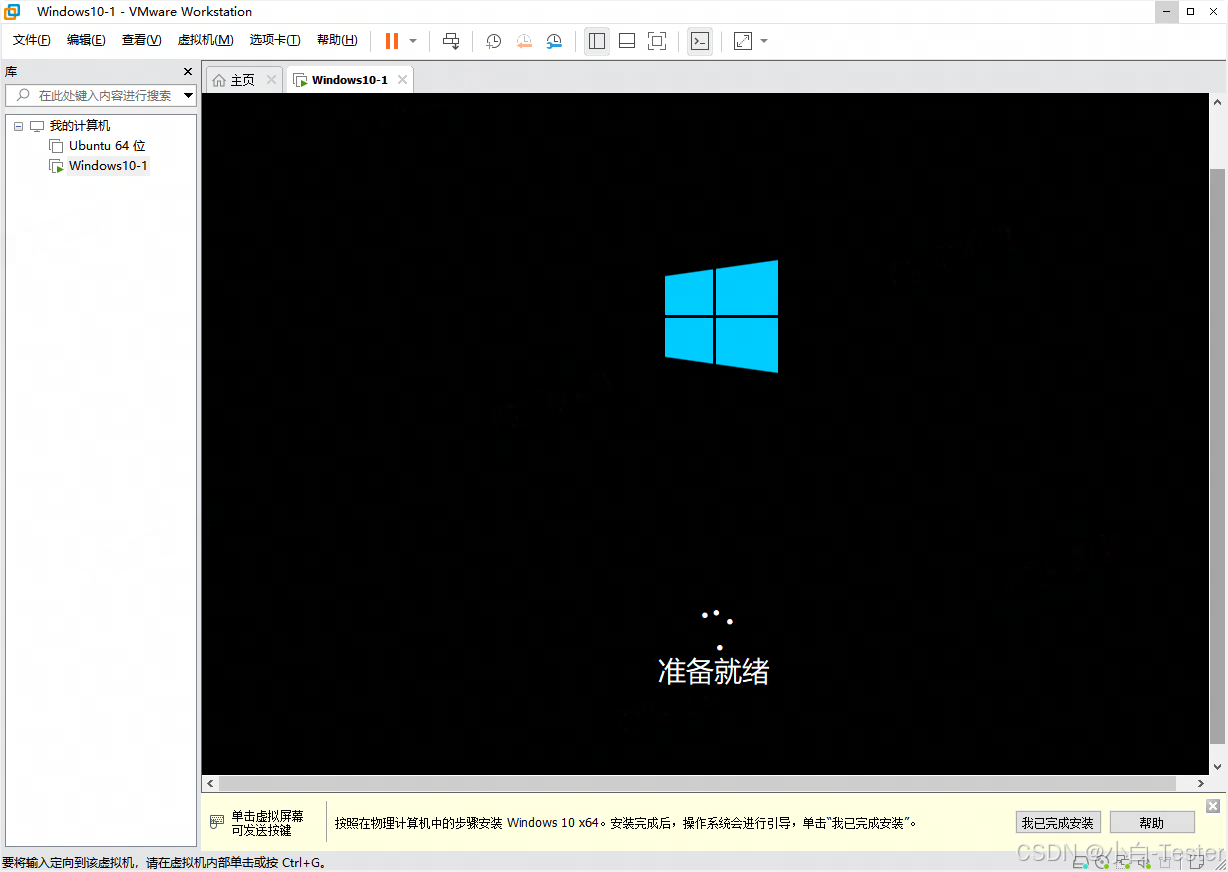The height and width of the screenshot is (872, 1228).
Task: Click the vertical scrollbar down arrow
Action: click(1218, 766)
